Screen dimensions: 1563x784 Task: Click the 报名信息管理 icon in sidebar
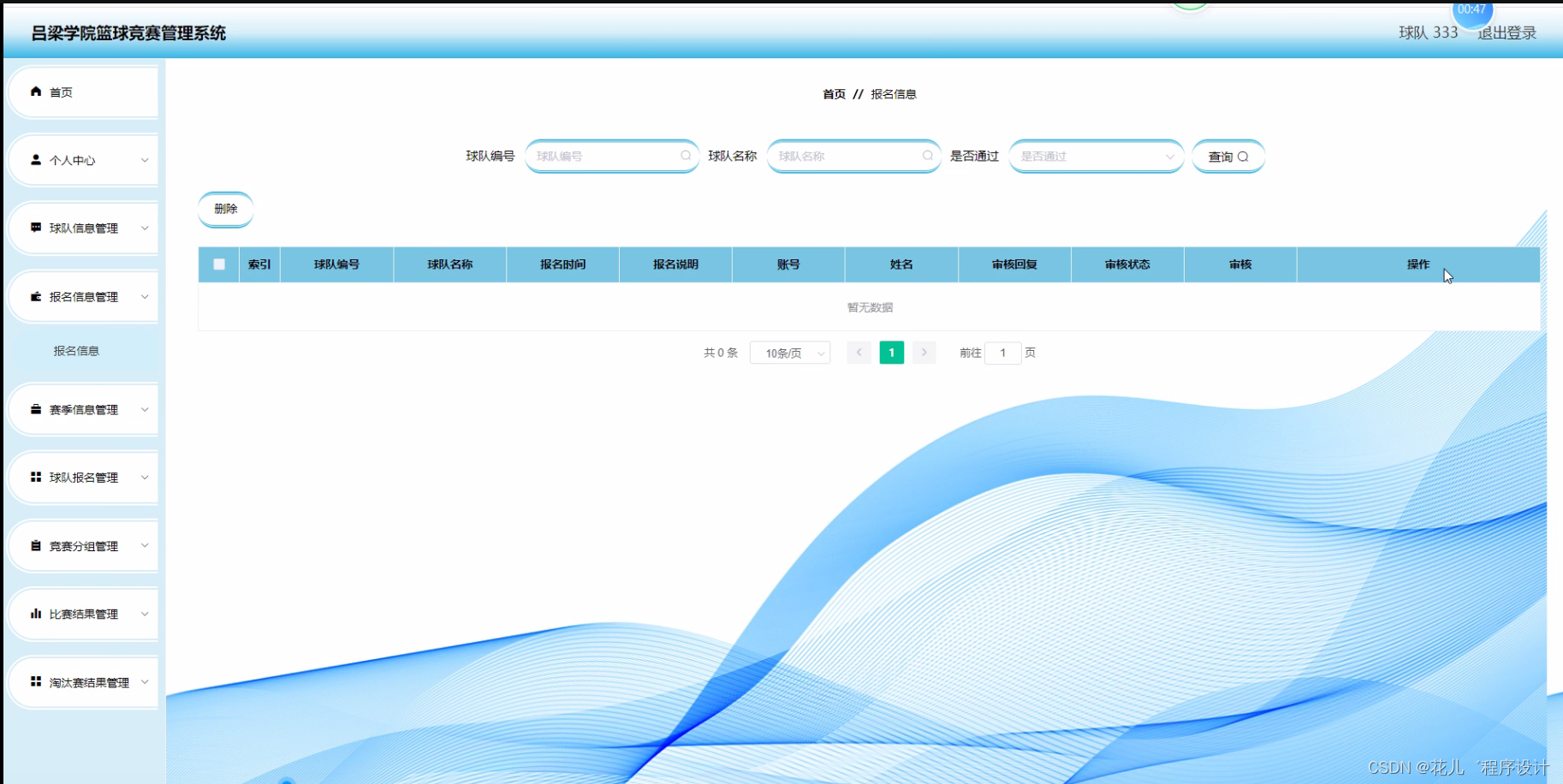click(x=35, y=296)
